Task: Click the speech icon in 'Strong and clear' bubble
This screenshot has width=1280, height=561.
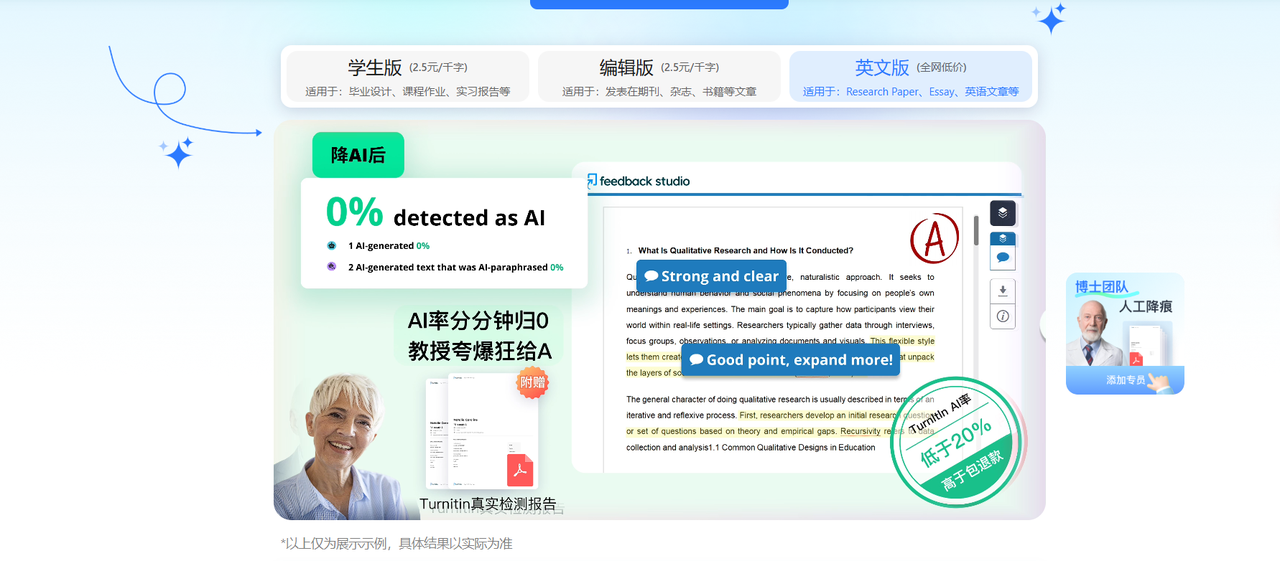Action: [651, 276]
